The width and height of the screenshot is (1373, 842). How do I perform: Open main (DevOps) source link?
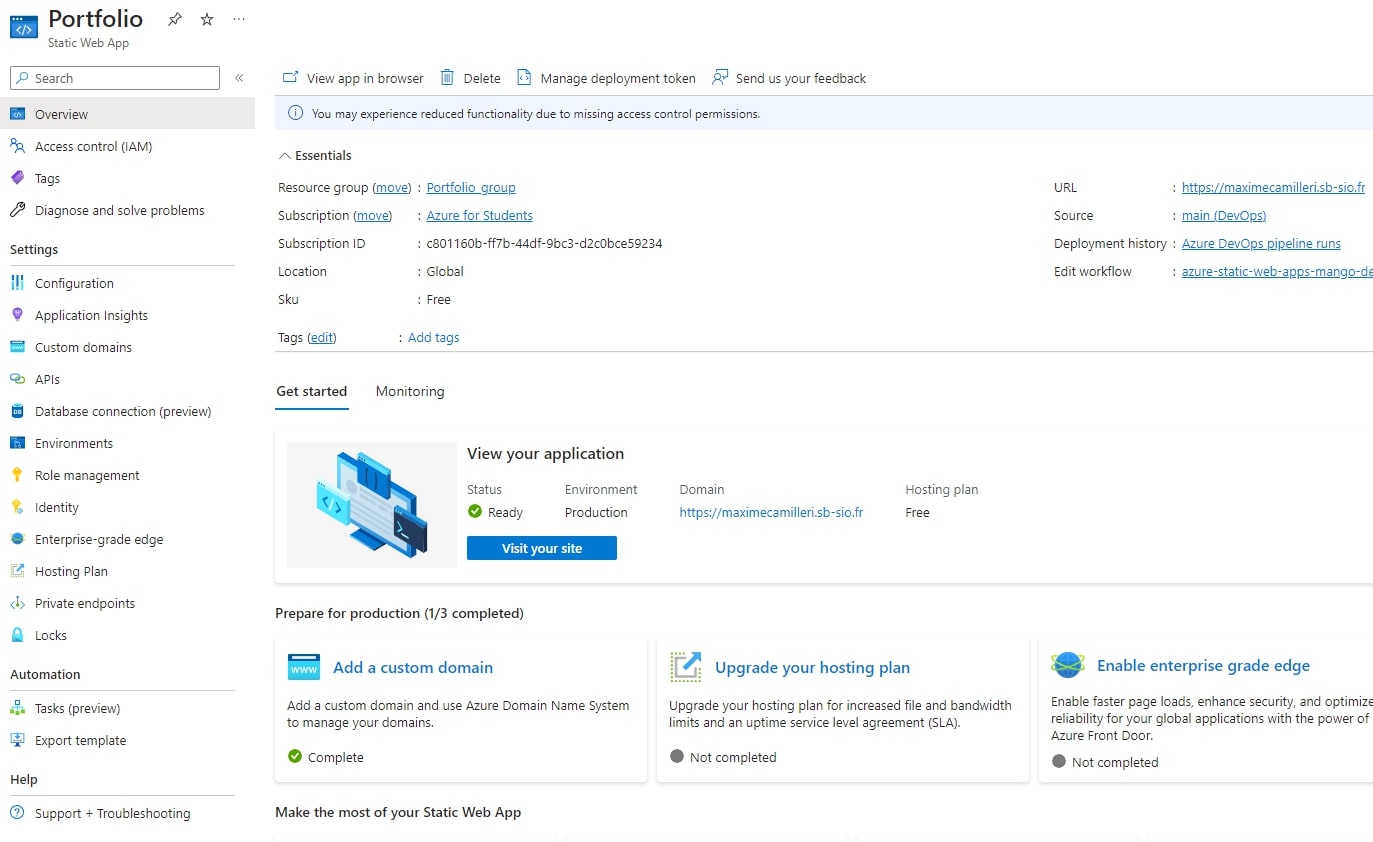pos(1224,216)
